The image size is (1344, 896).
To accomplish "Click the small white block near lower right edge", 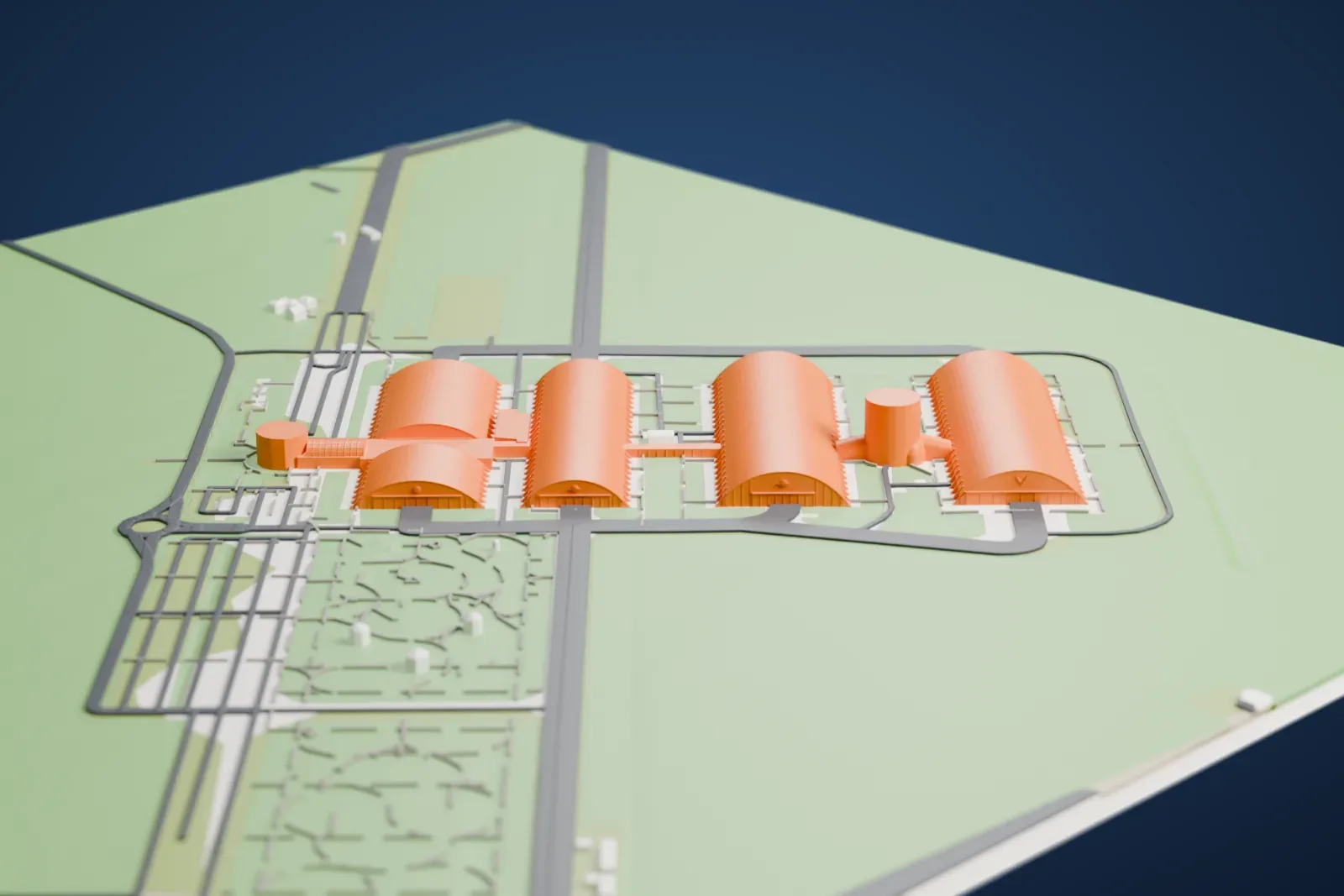I will pos(1254,699).
